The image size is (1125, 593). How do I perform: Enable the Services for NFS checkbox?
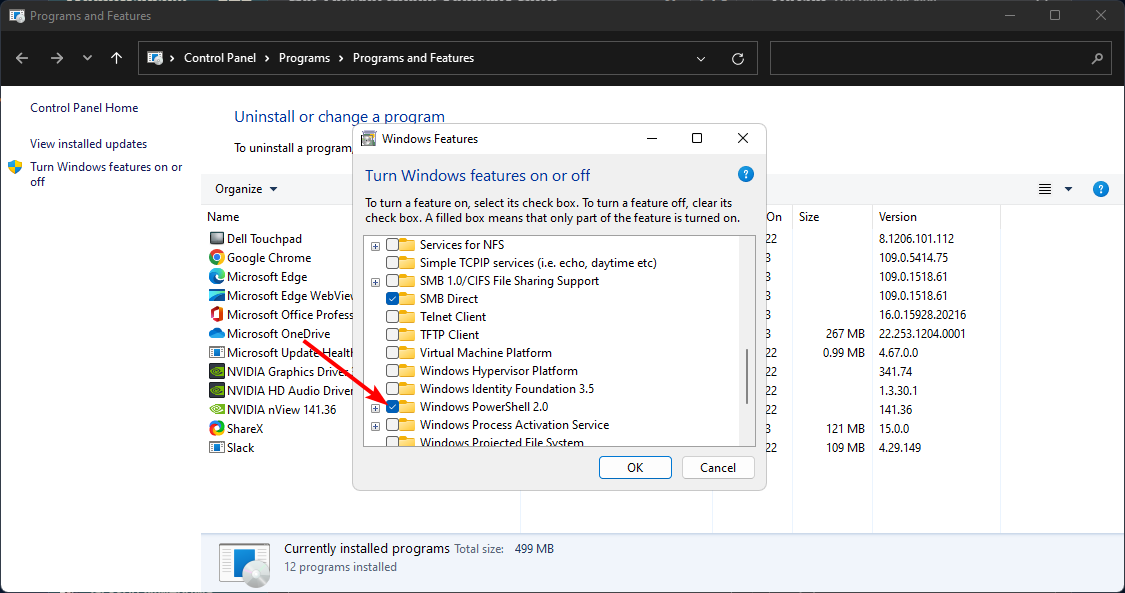point(392,245)
